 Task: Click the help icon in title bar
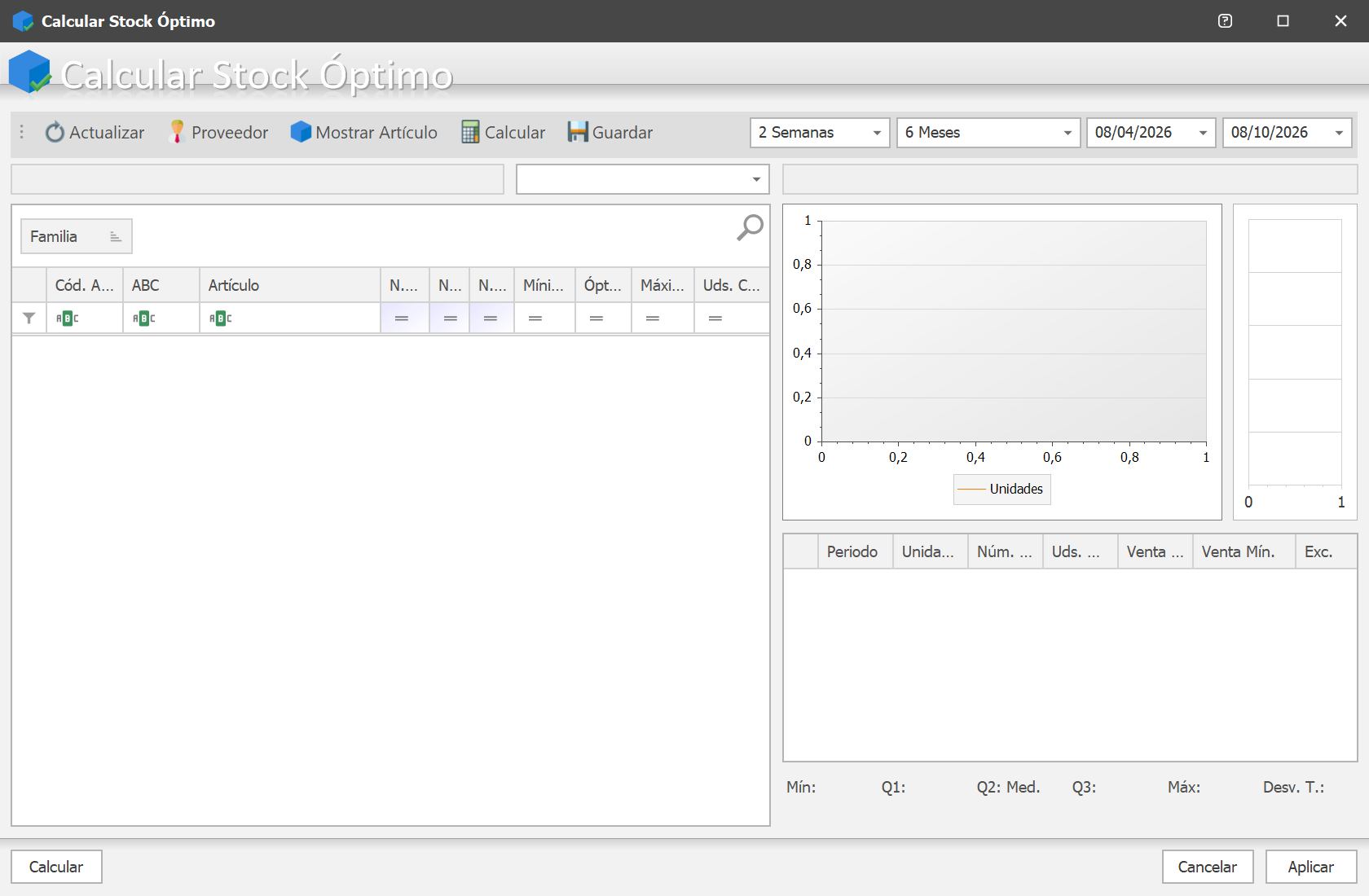click(x=1225, y=21)
